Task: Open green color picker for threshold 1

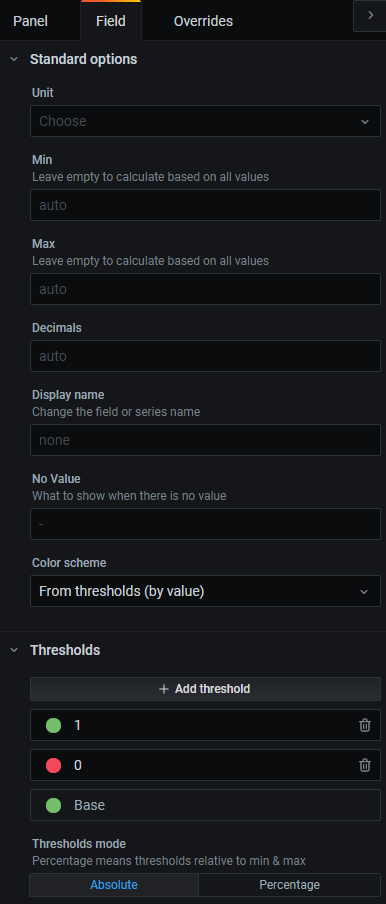Action: (x=54, y=725)
